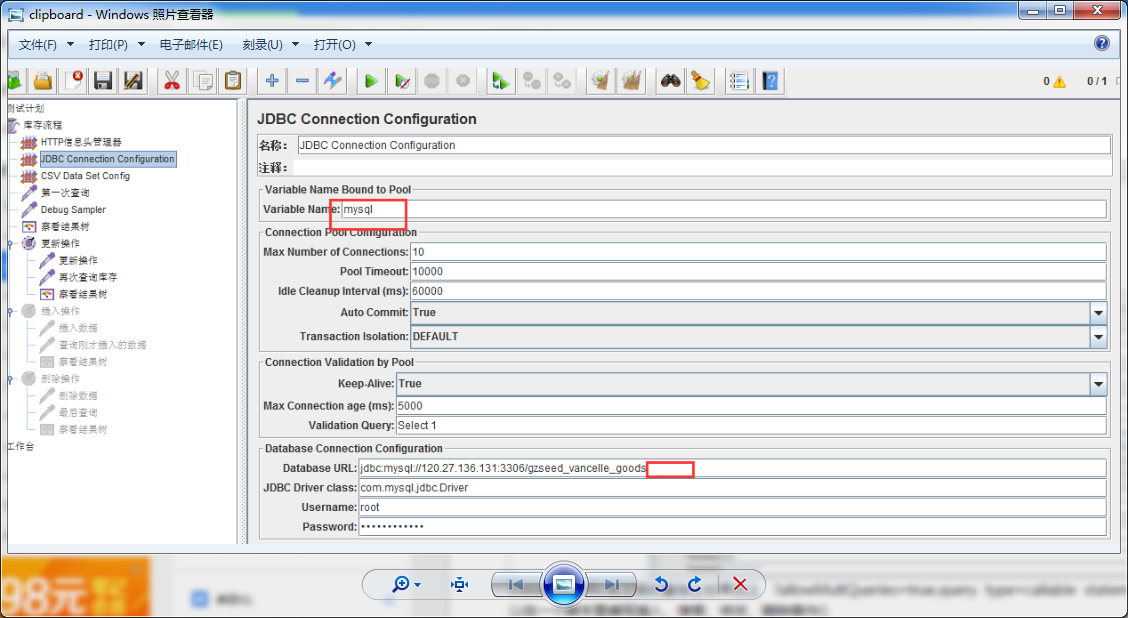This screenshot has width=1128, height=618.
Task: Save the test plan with floppy icon
Action: pyautogui.click(x=103, y=81)
